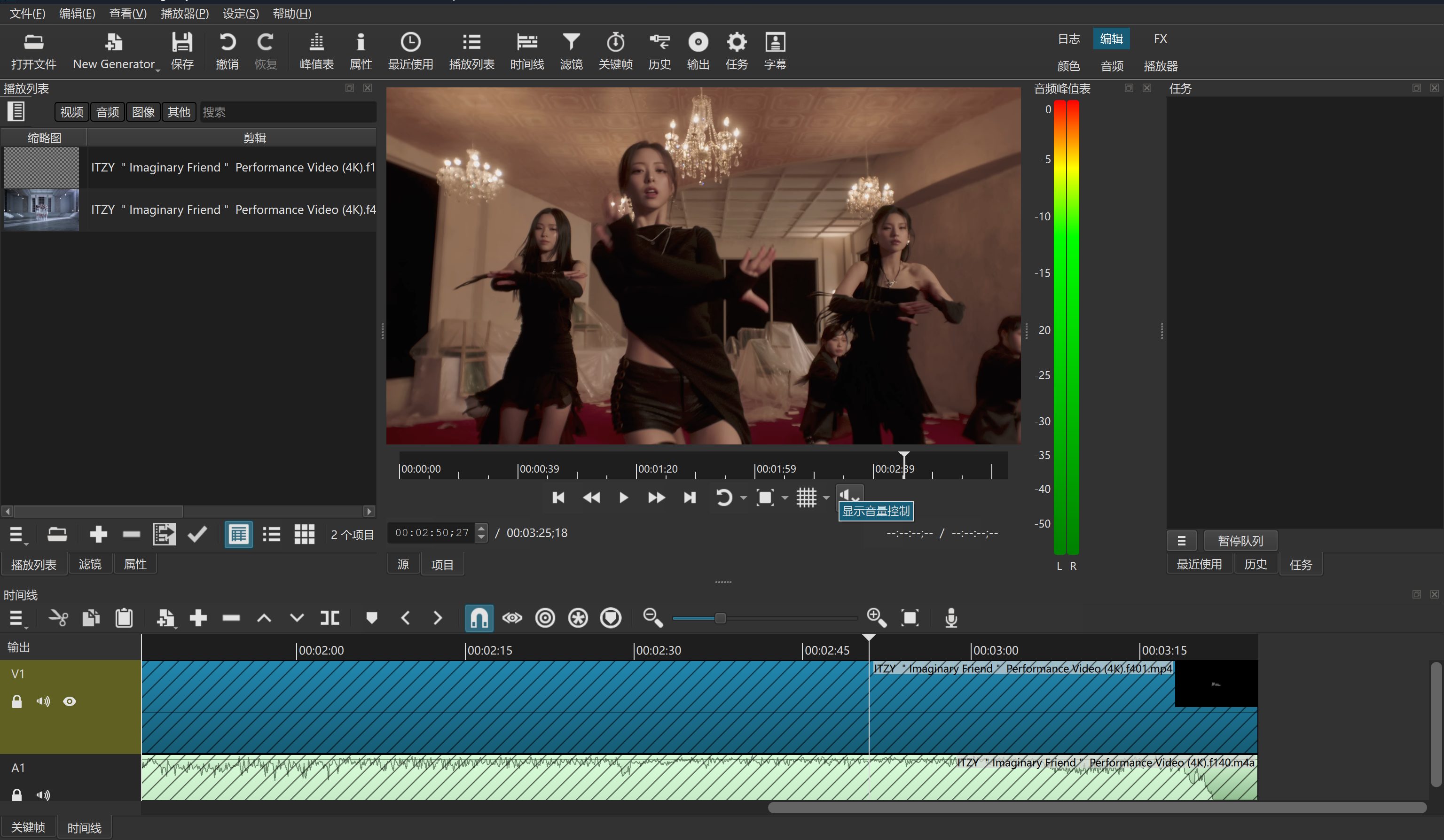
Task: Open the grid display dropdown arrow under player
Action: 826,498
